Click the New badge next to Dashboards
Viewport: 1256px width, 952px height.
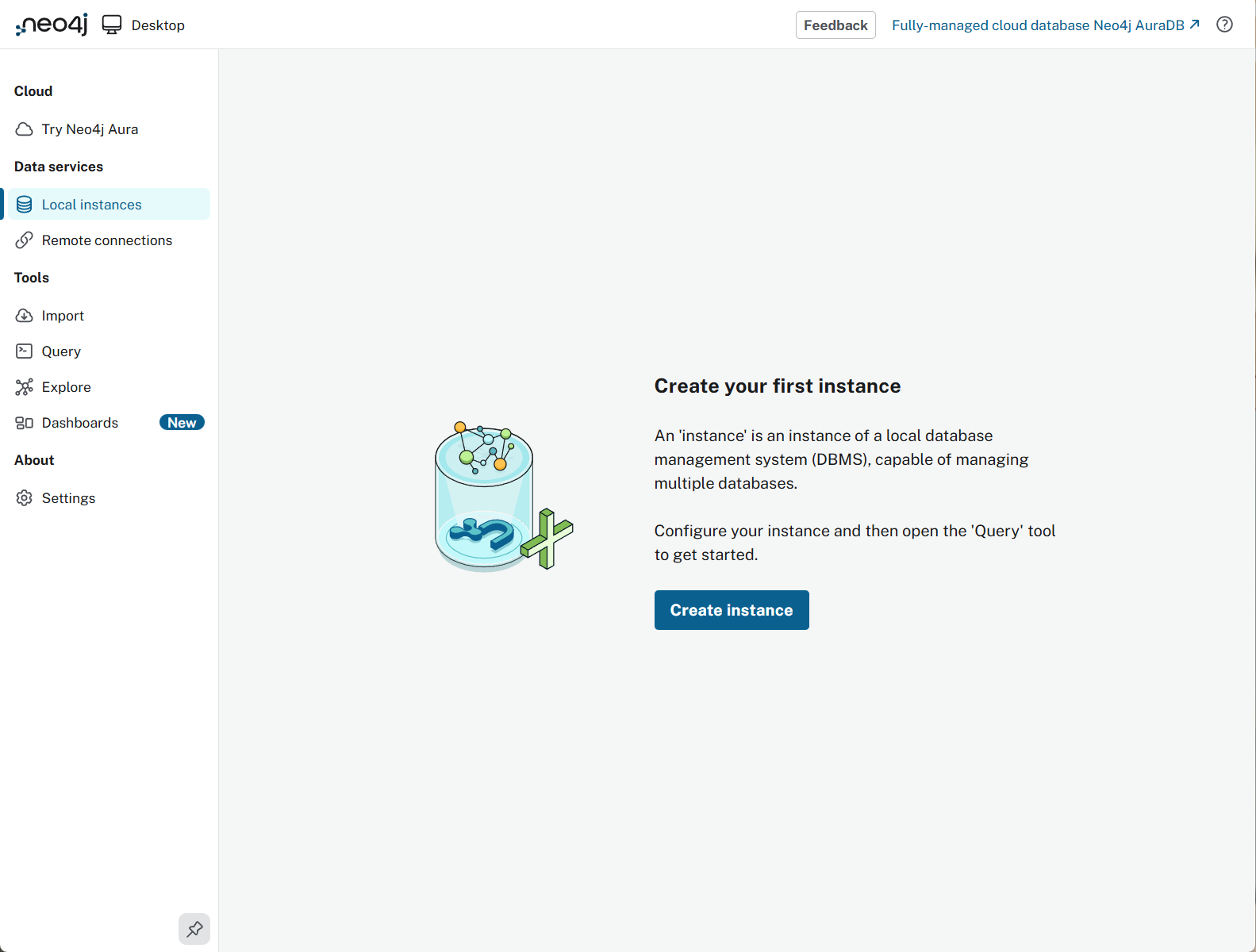182,423
